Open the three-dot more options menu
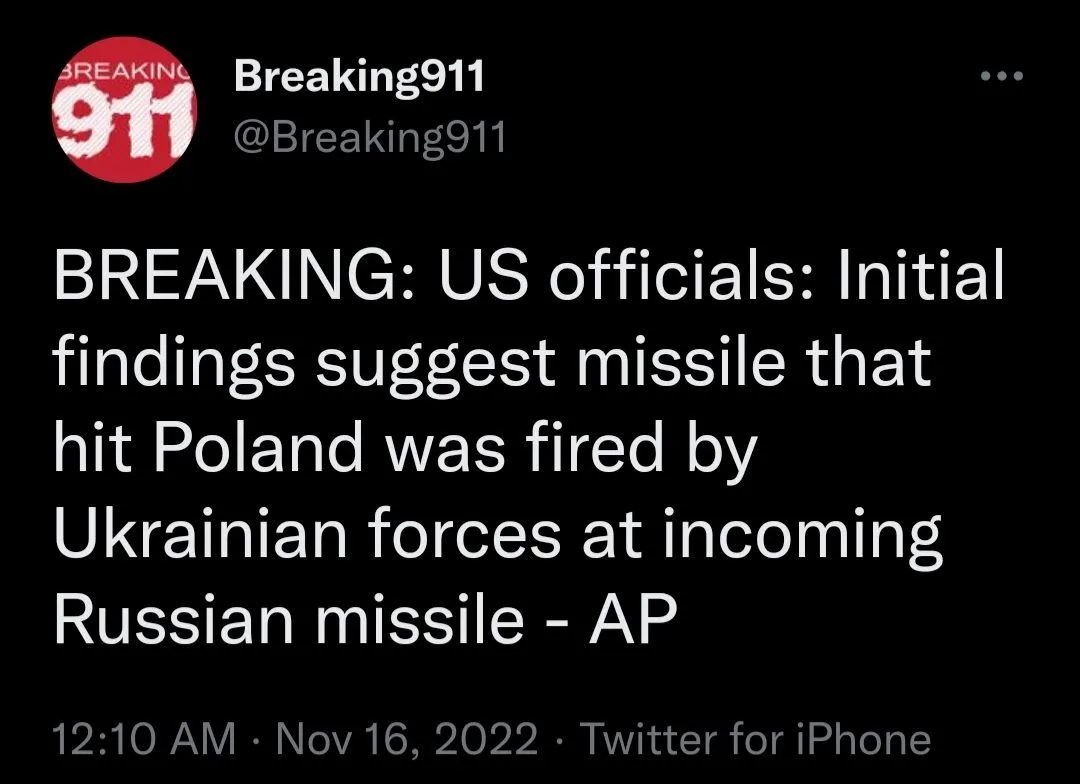Viewport: 1080px width, 784px height. click(1001, 77)
